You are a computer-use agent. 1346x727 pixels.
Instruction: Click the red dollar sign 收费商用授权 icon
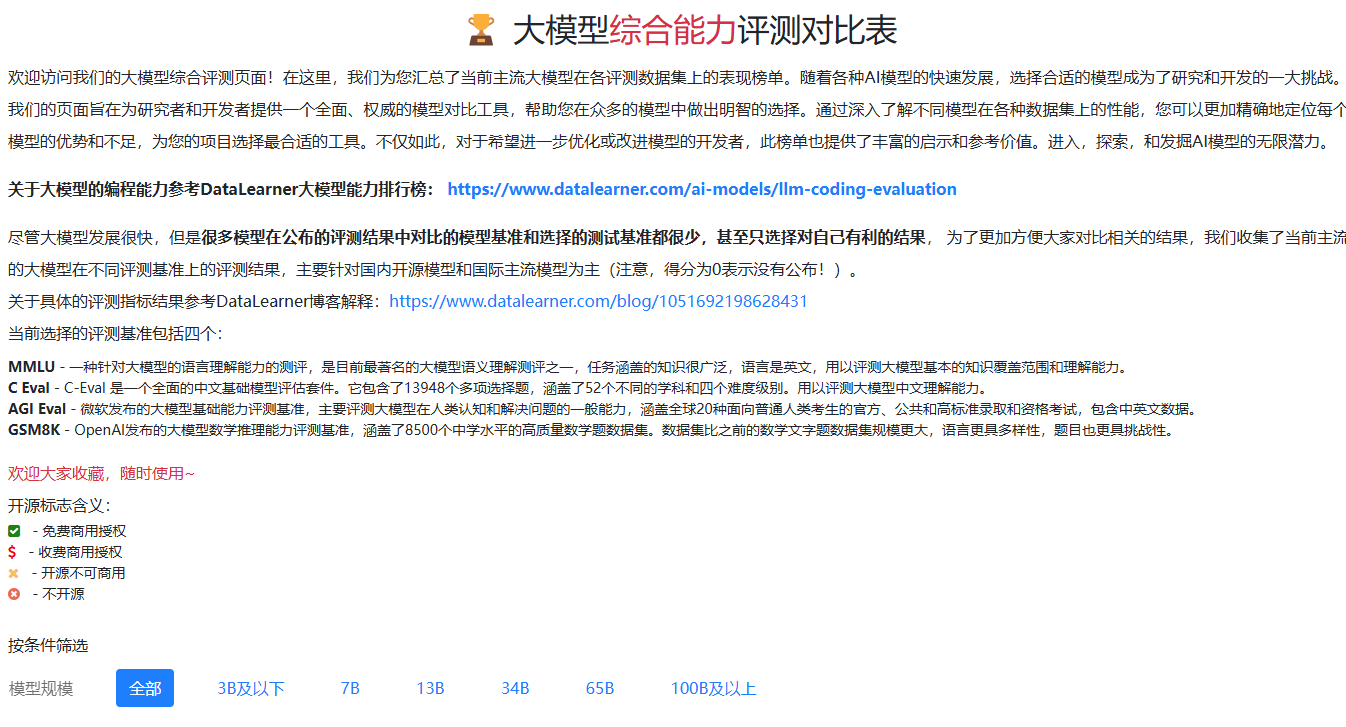[x=12, y=552]
